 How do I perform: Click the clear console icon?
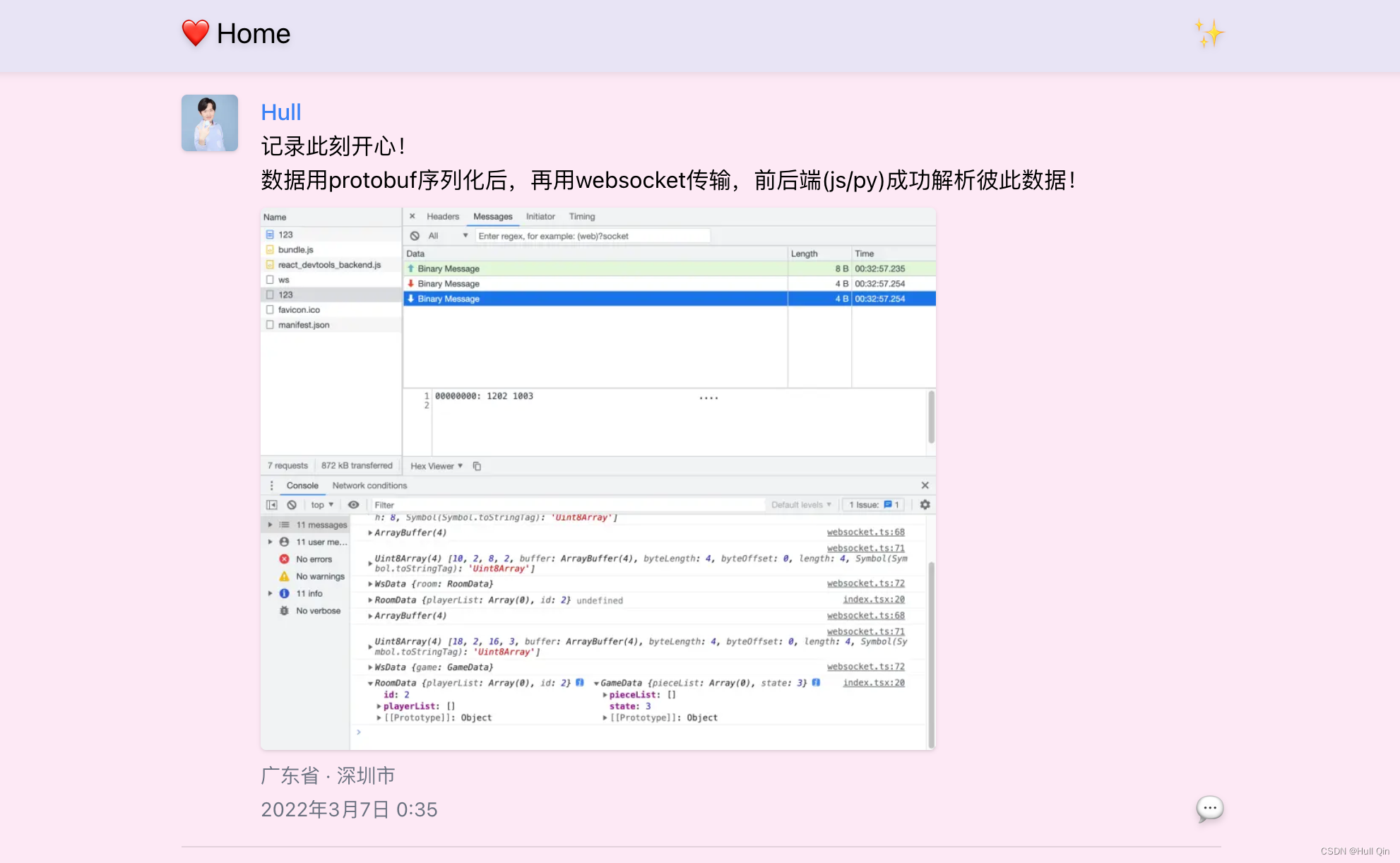pyautogui.click(x=292, y=505)
